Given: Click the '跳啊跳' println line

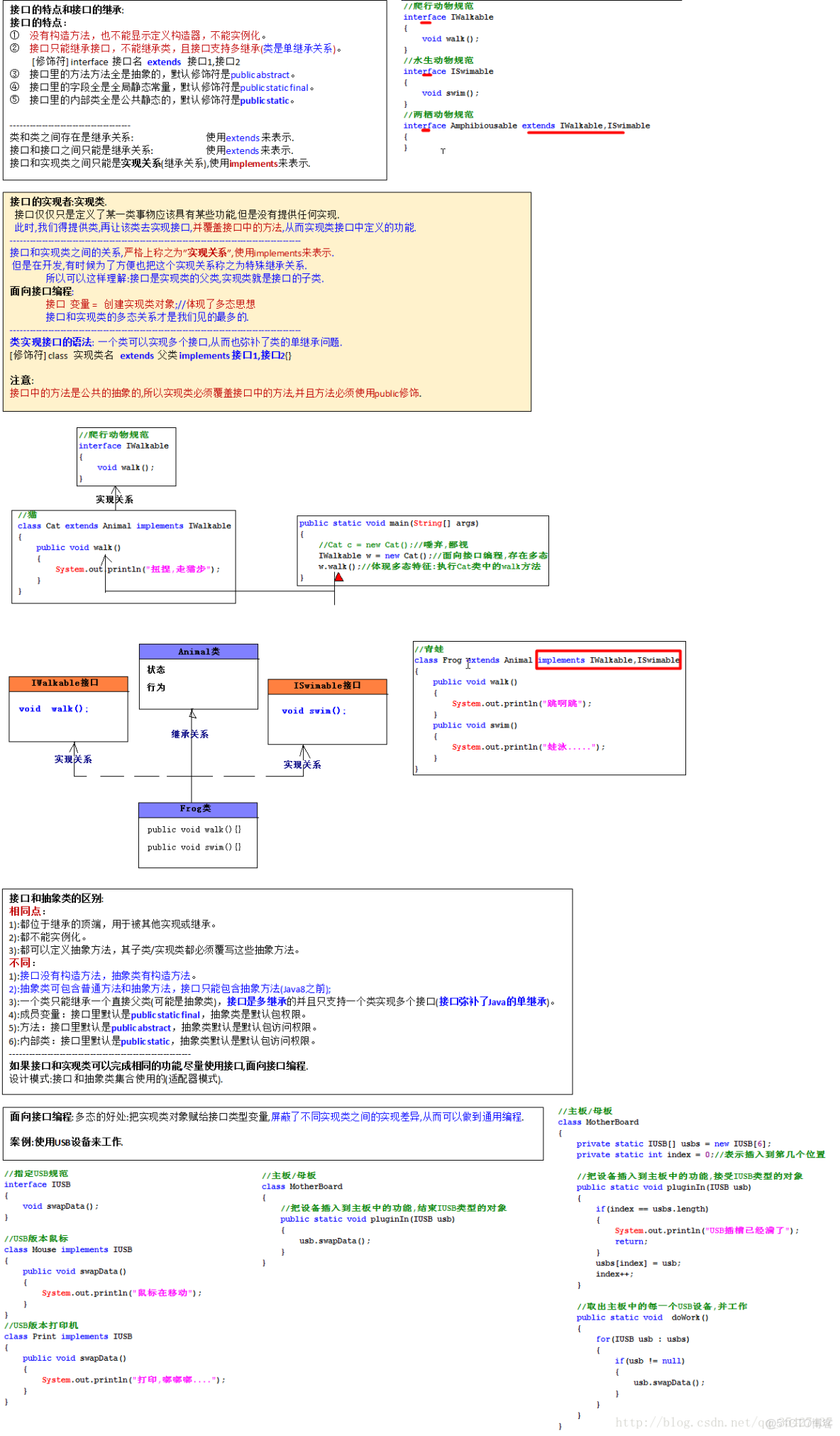Looking at the screenshot, I should (x=521, y=703).
